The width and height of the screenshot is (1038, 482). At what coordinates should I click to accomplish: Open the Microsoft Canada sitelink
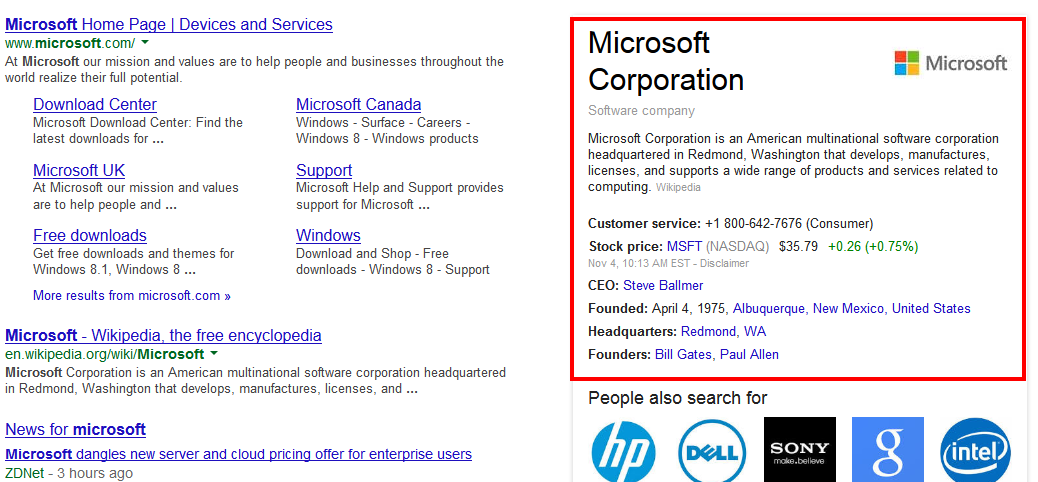(x=359, y=105)
